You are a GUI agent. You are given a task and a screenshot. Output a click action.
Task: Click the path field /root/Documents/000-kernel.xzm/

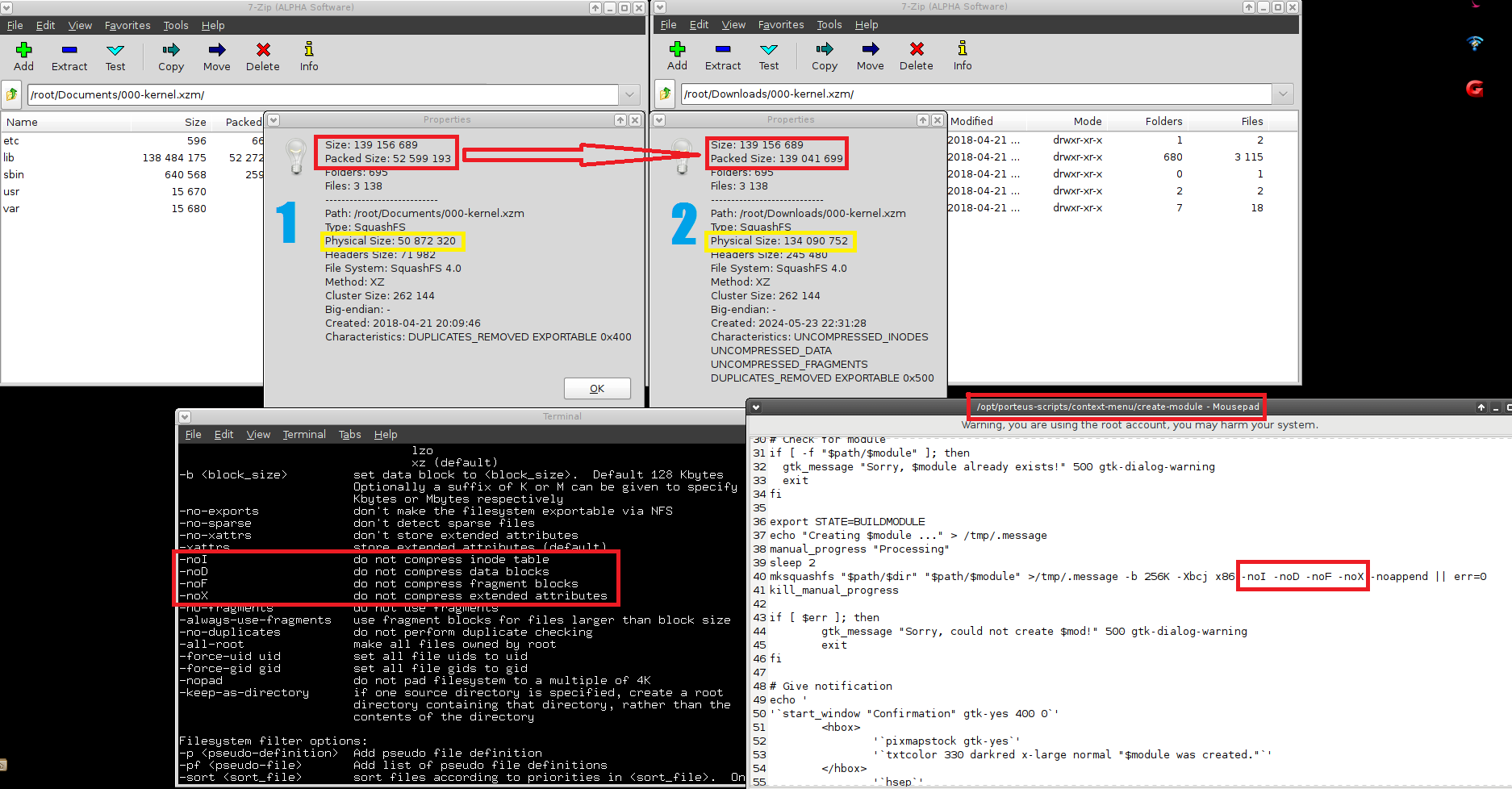click(x=323, y=94)
